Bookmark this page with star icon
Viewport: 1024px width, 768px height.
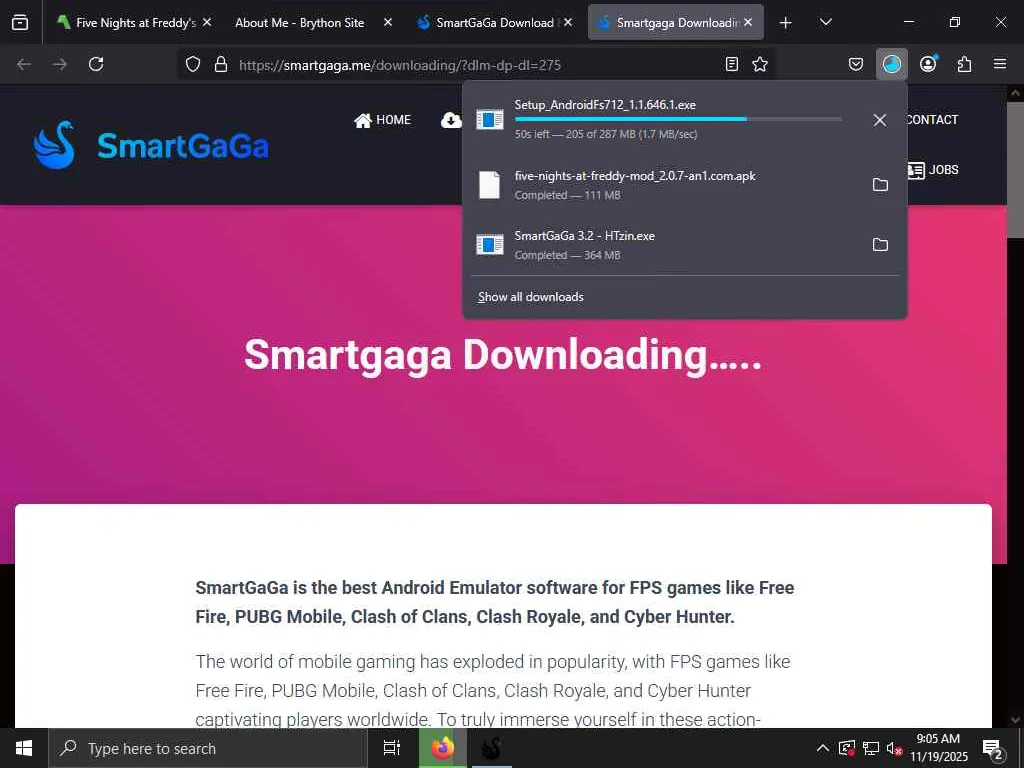[760, 64]
